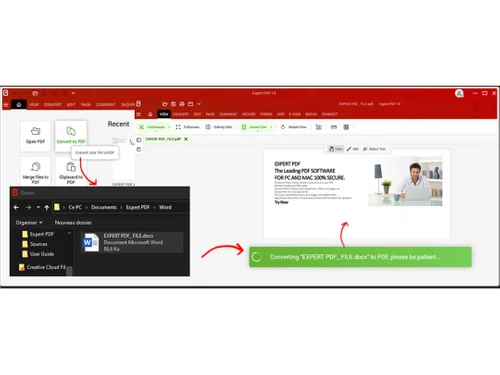Image resolution: width=500 pixels, height=375 pixels.
Task: Open CONNECT tab in document window
Action: click(x=330, y=114)
